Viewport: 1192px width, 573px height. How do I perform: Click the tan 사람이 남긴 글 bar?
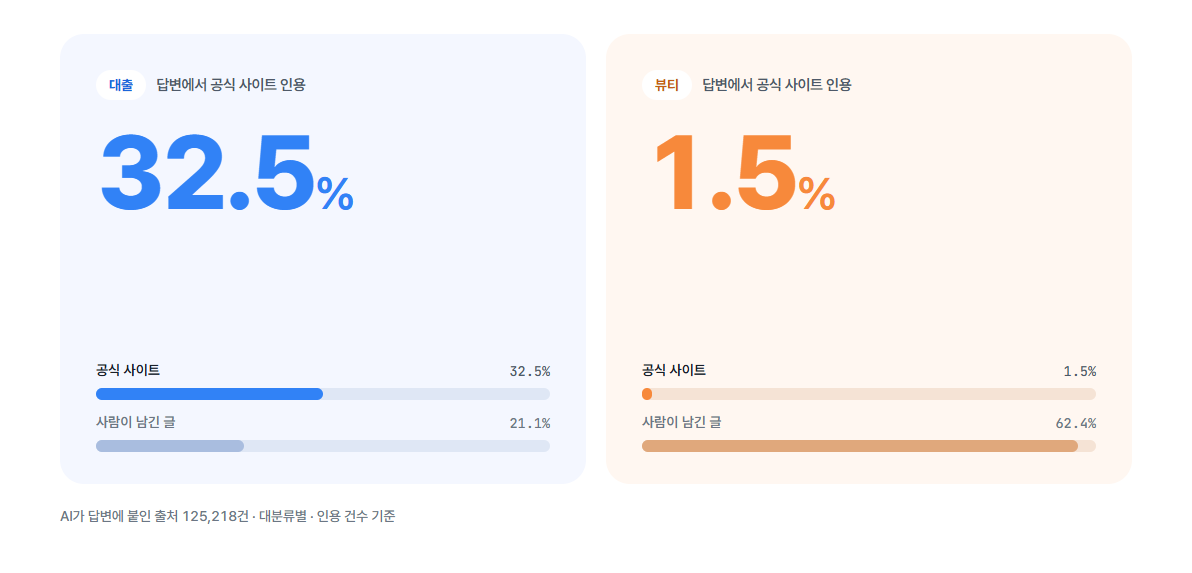[x=860, y=446]
